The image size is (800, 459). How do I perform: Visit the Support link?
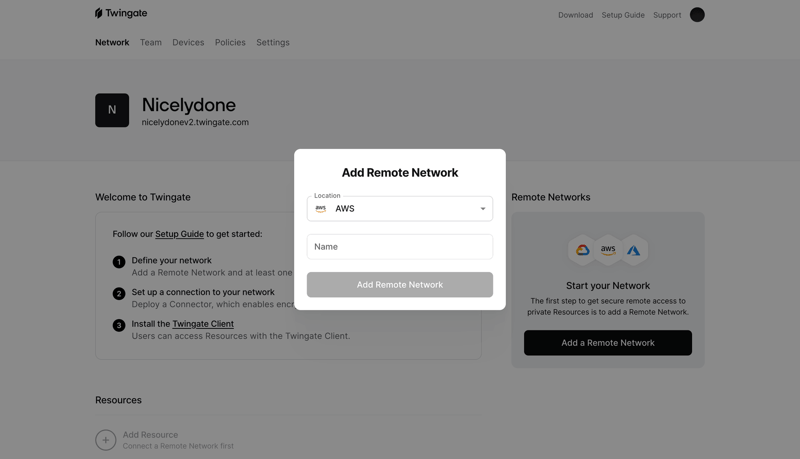[667, 15]
